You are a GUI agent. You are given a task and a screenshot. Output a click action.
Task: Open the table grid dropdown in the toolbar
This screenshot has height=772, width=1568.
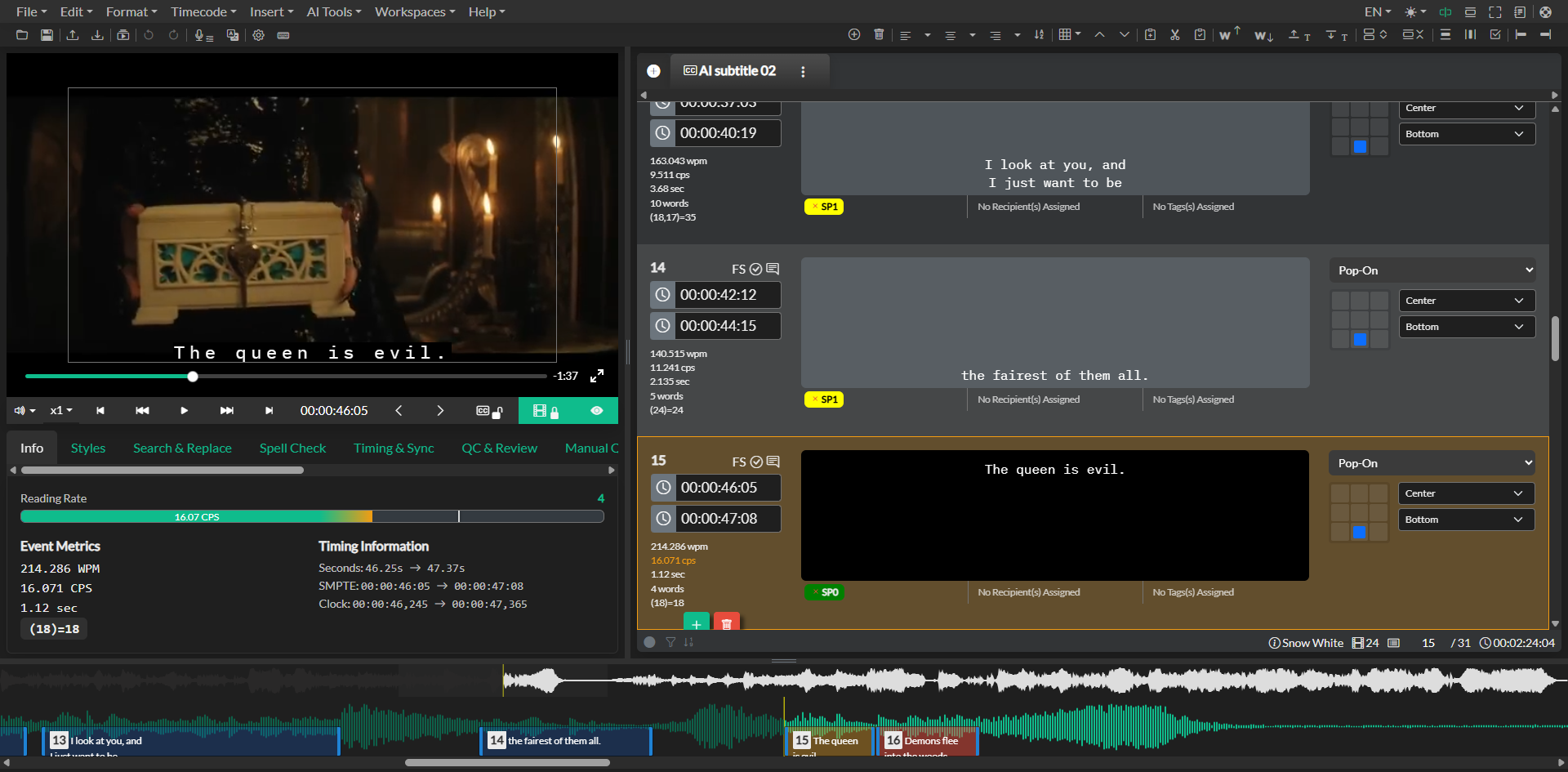[1070, 34]
